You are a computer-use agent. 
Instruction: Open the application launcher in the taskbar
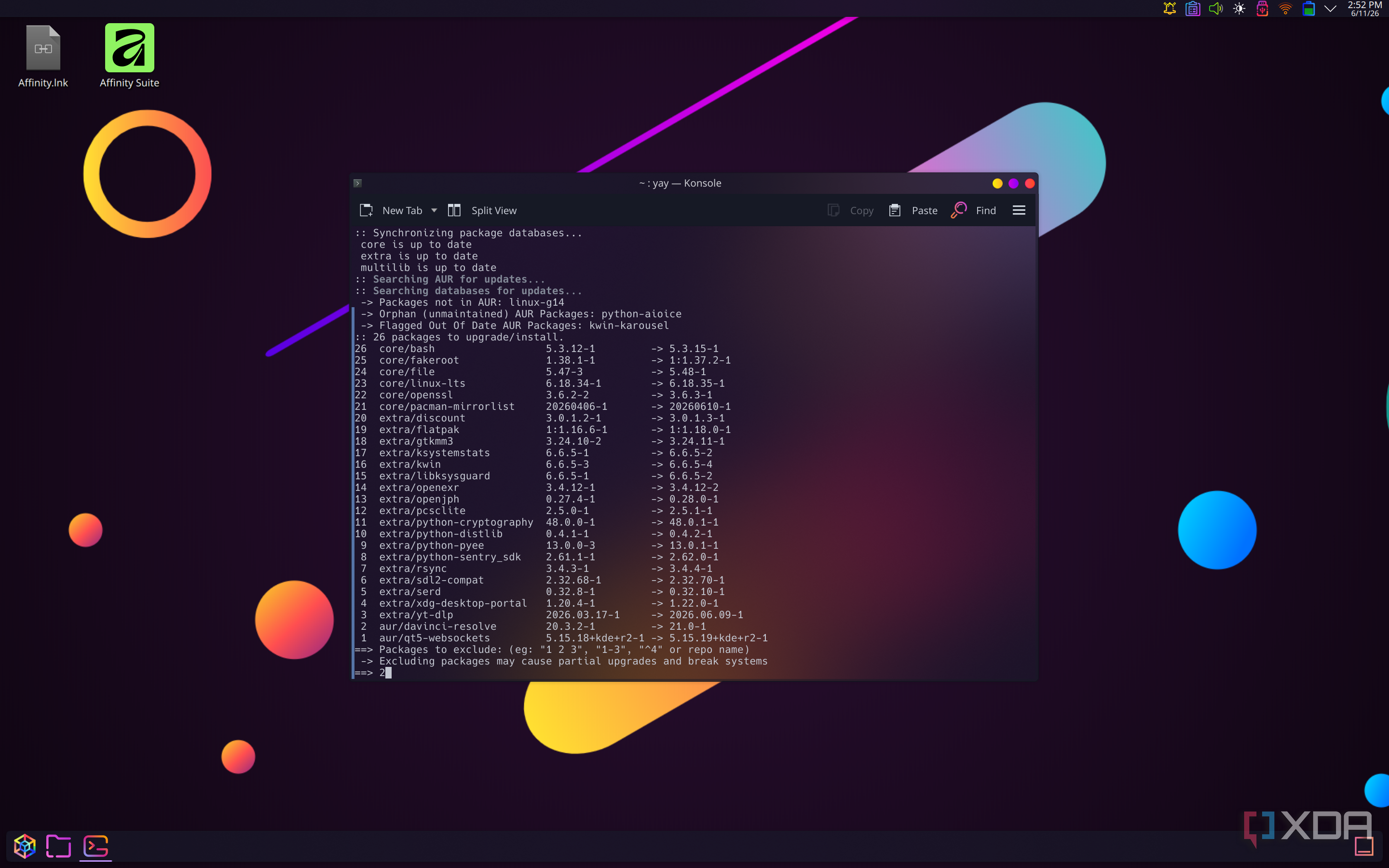point(25,846)
